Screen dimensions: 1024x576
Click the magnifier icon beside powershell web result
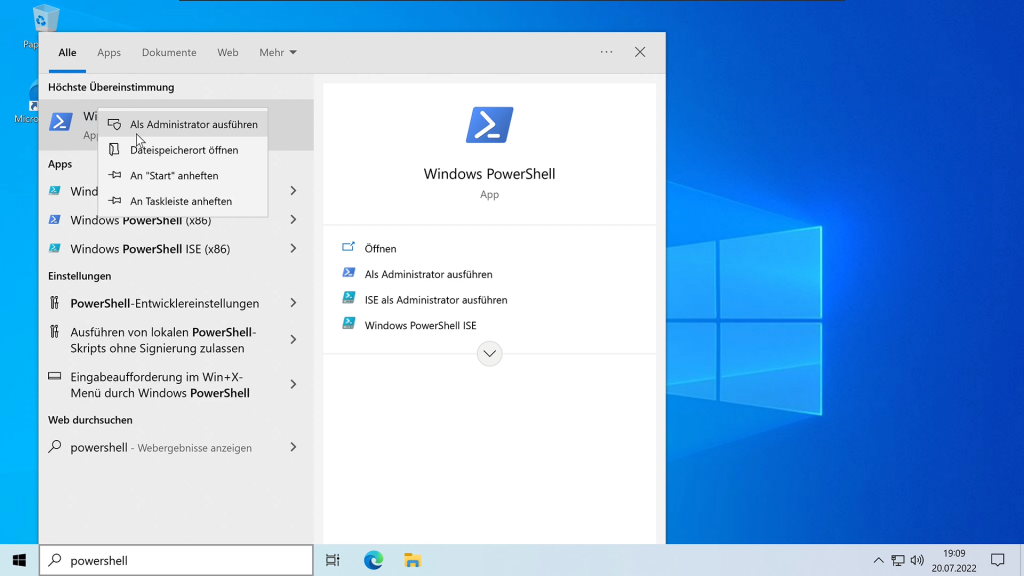[55, 447]
